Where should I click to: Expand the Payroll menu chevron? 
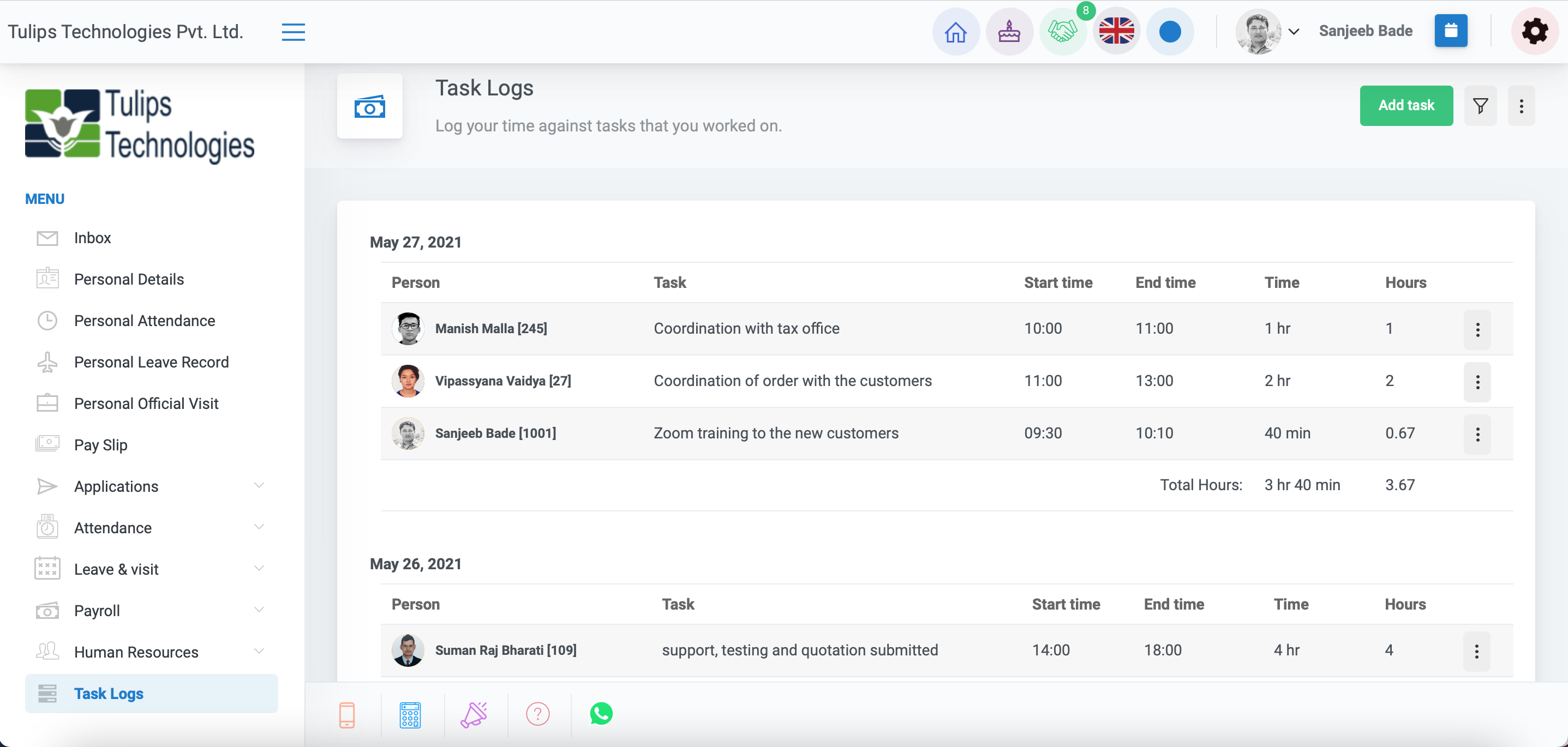pyautogui.click(x=259, y=610)
